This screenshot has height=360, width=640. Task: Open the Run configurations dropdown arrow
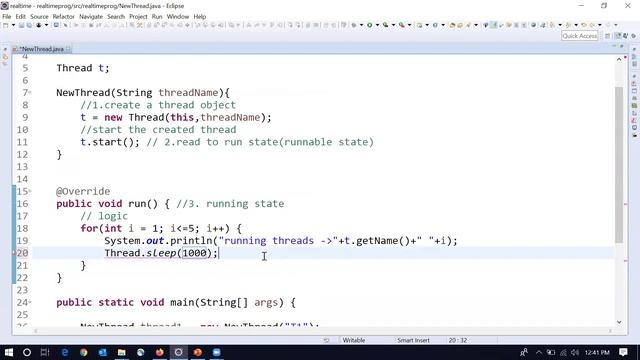coord(378,25)
